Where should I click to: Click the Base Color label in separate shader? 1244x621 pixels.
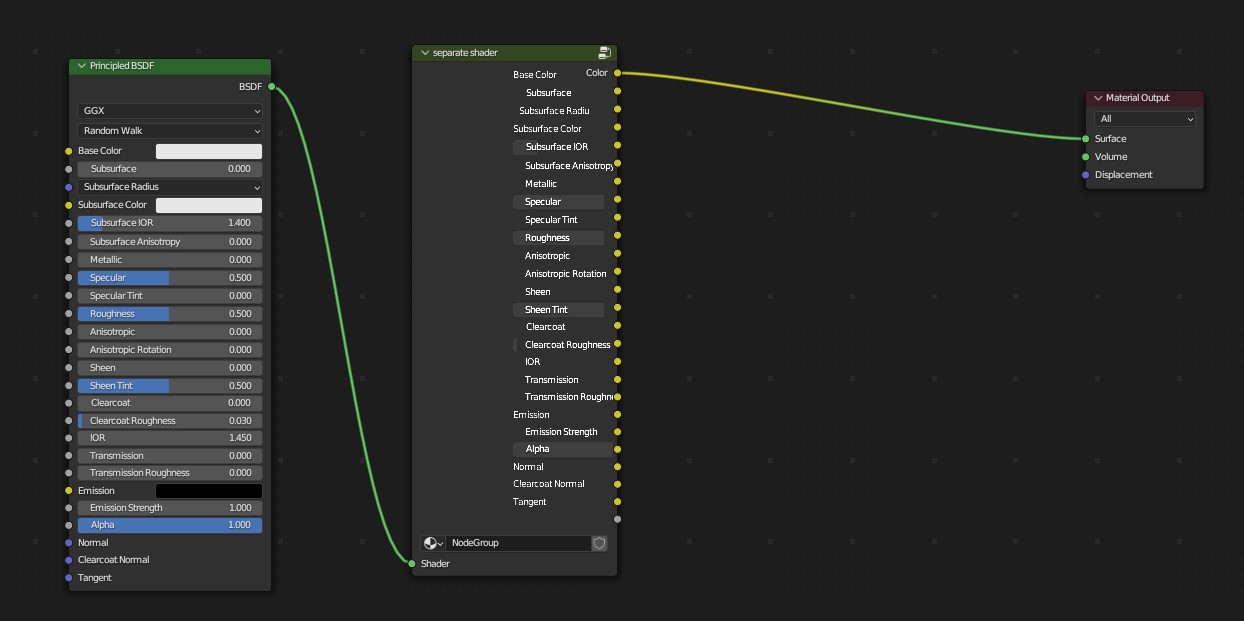535,75
